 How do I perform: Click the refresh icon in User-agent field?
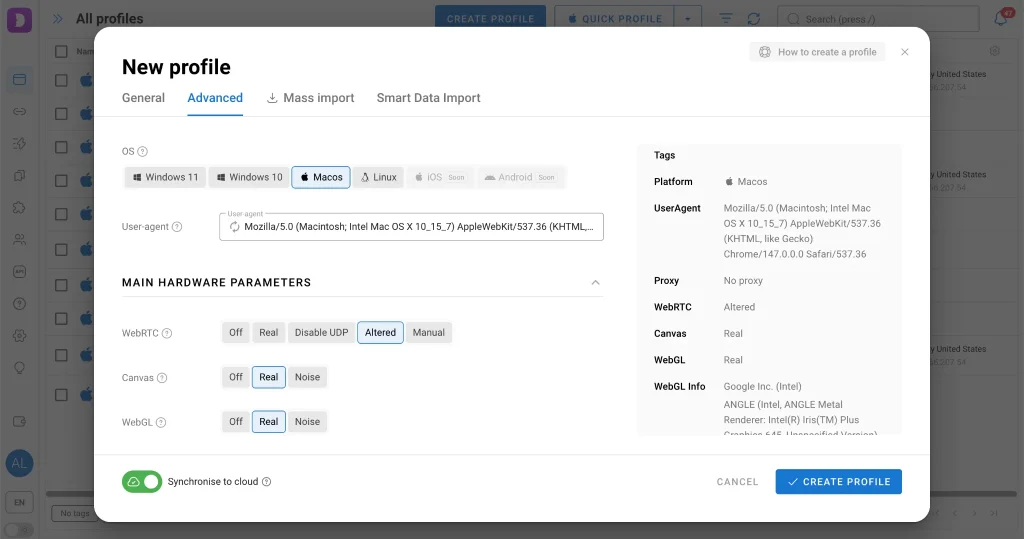point(234,227)
